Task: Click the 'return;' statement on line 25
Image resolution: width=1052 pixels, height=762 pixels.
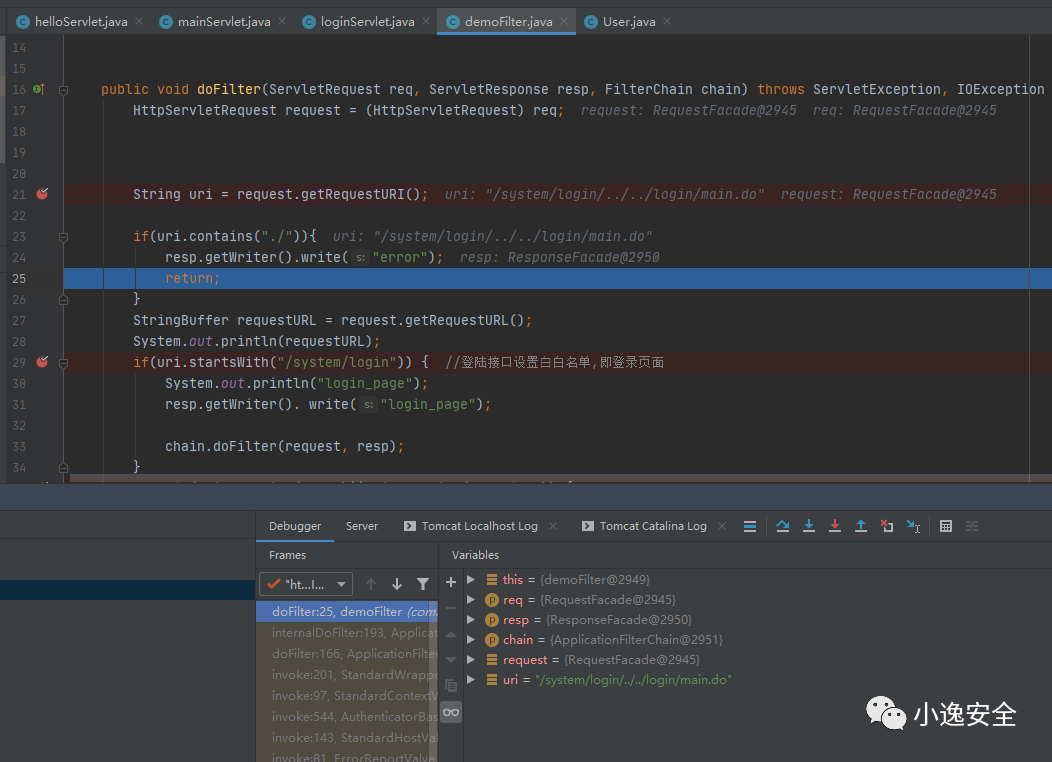Action: 193,278
